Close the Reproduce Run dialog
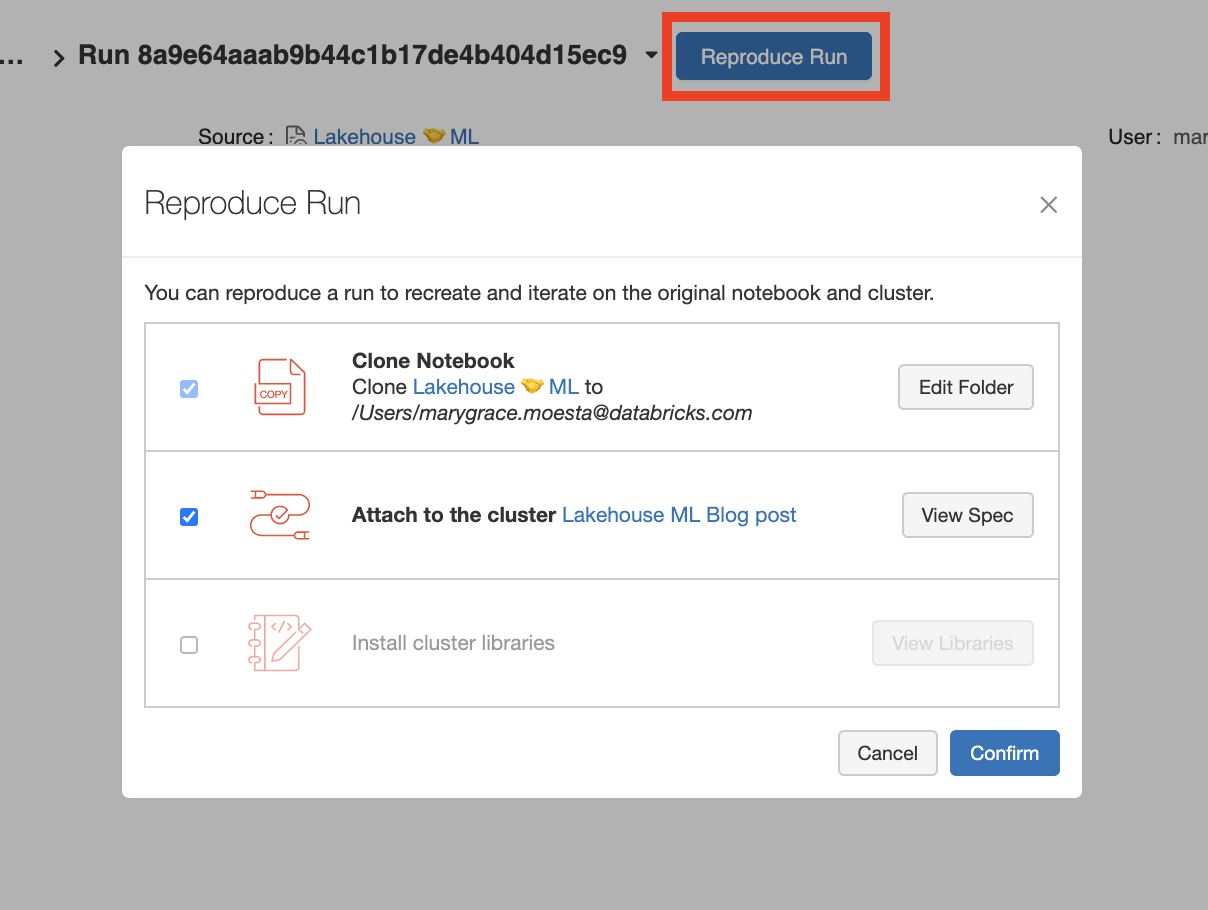The width and height of the screenshot is (1208, 910). pos(1048,205)
